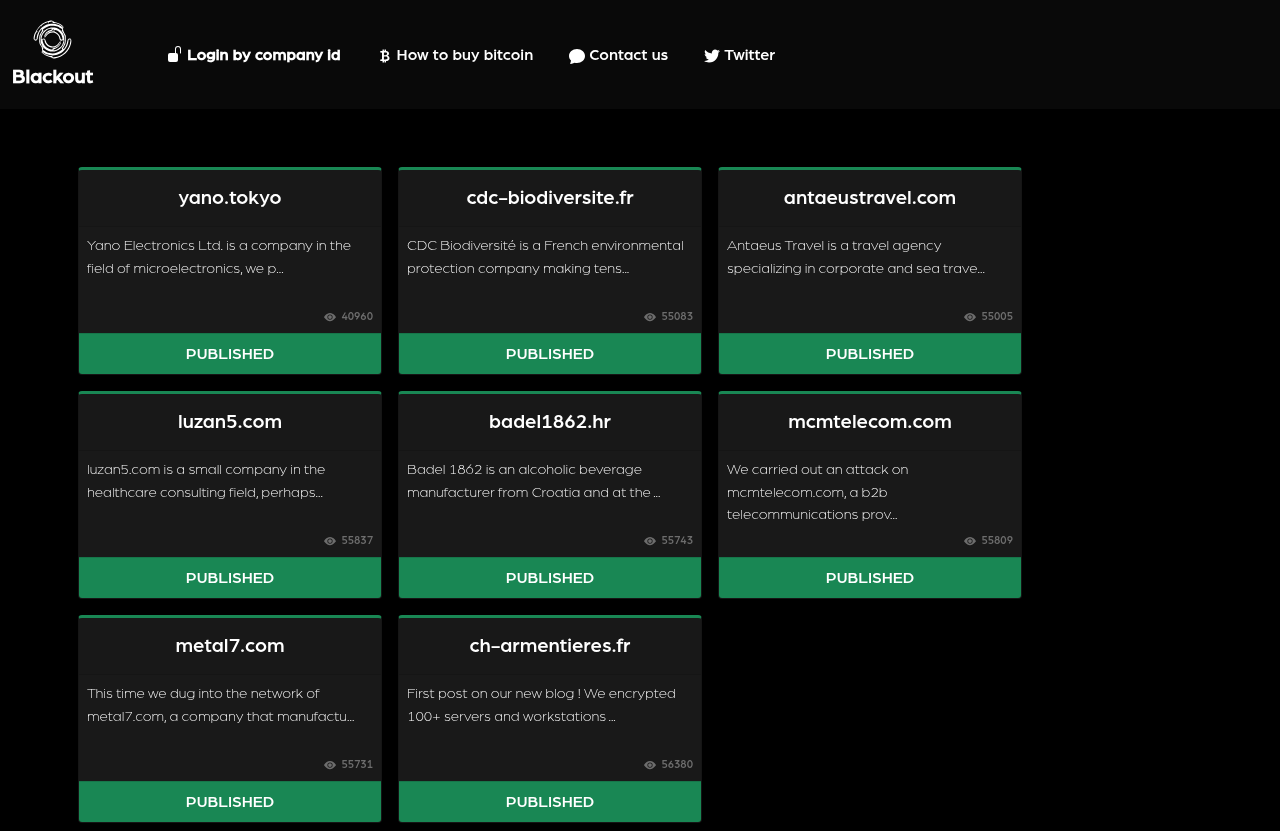Click PUBLISHED button under ch-armentieres.fr
The image size is (1280, 831).
pos(550,802)
